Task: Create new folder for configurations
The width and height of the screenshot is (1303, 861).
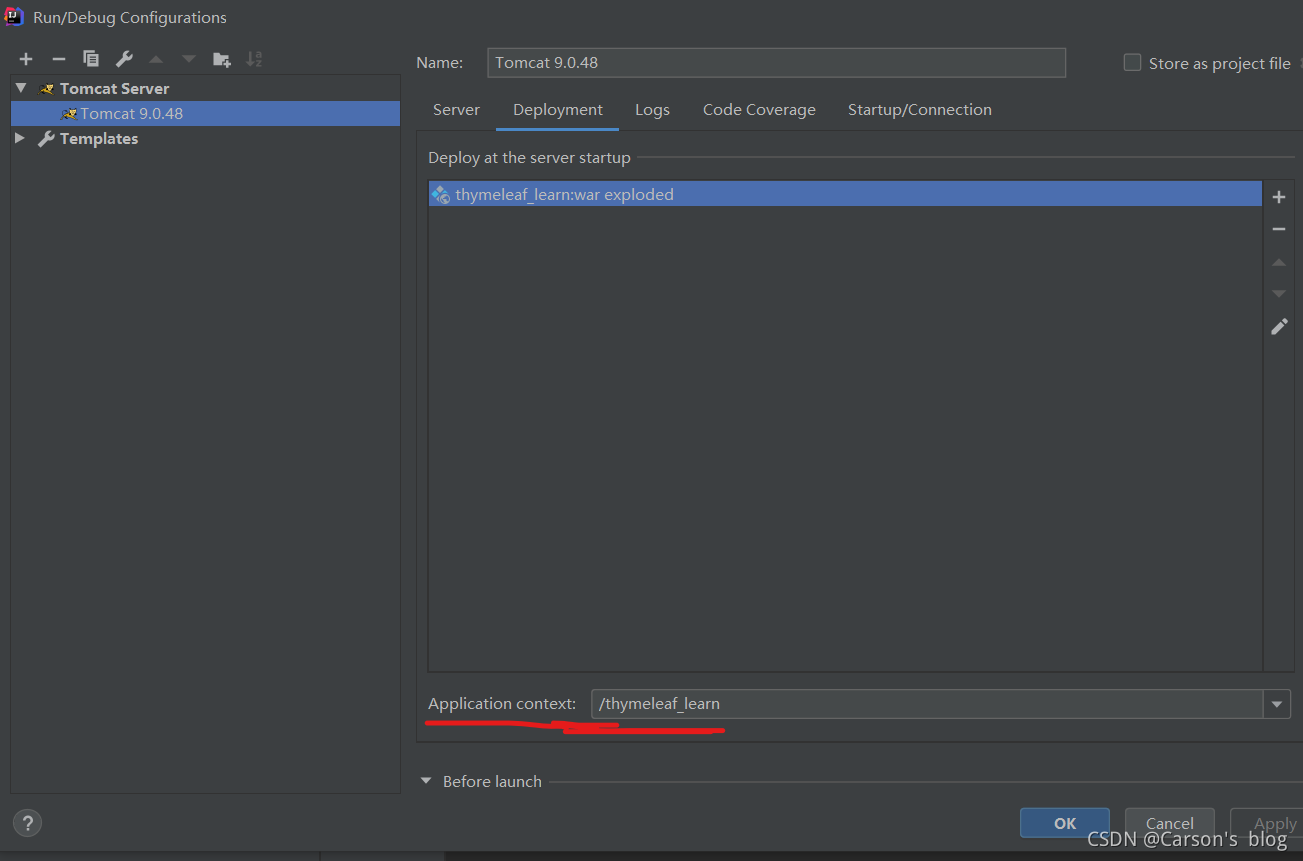Action: click(222, 59)
